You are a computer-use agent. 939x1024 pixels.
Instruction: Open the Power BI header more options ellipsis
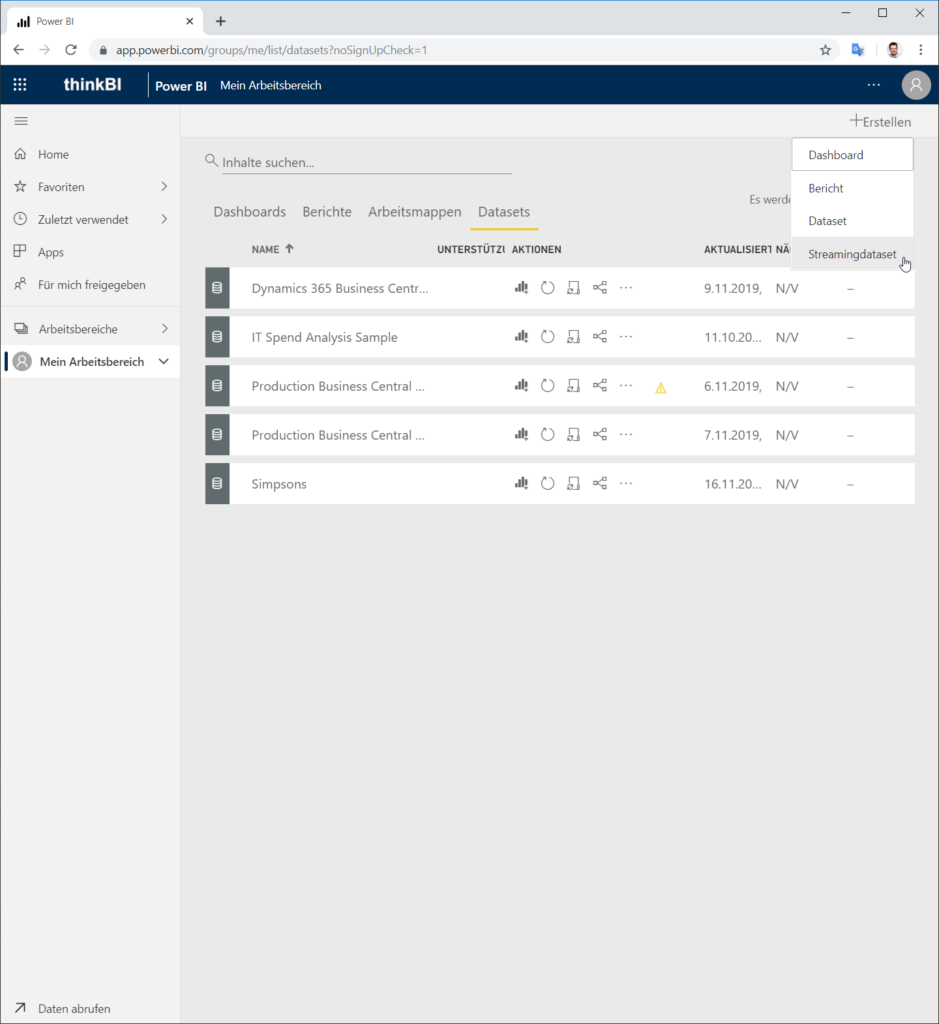[x=874, y=85]
